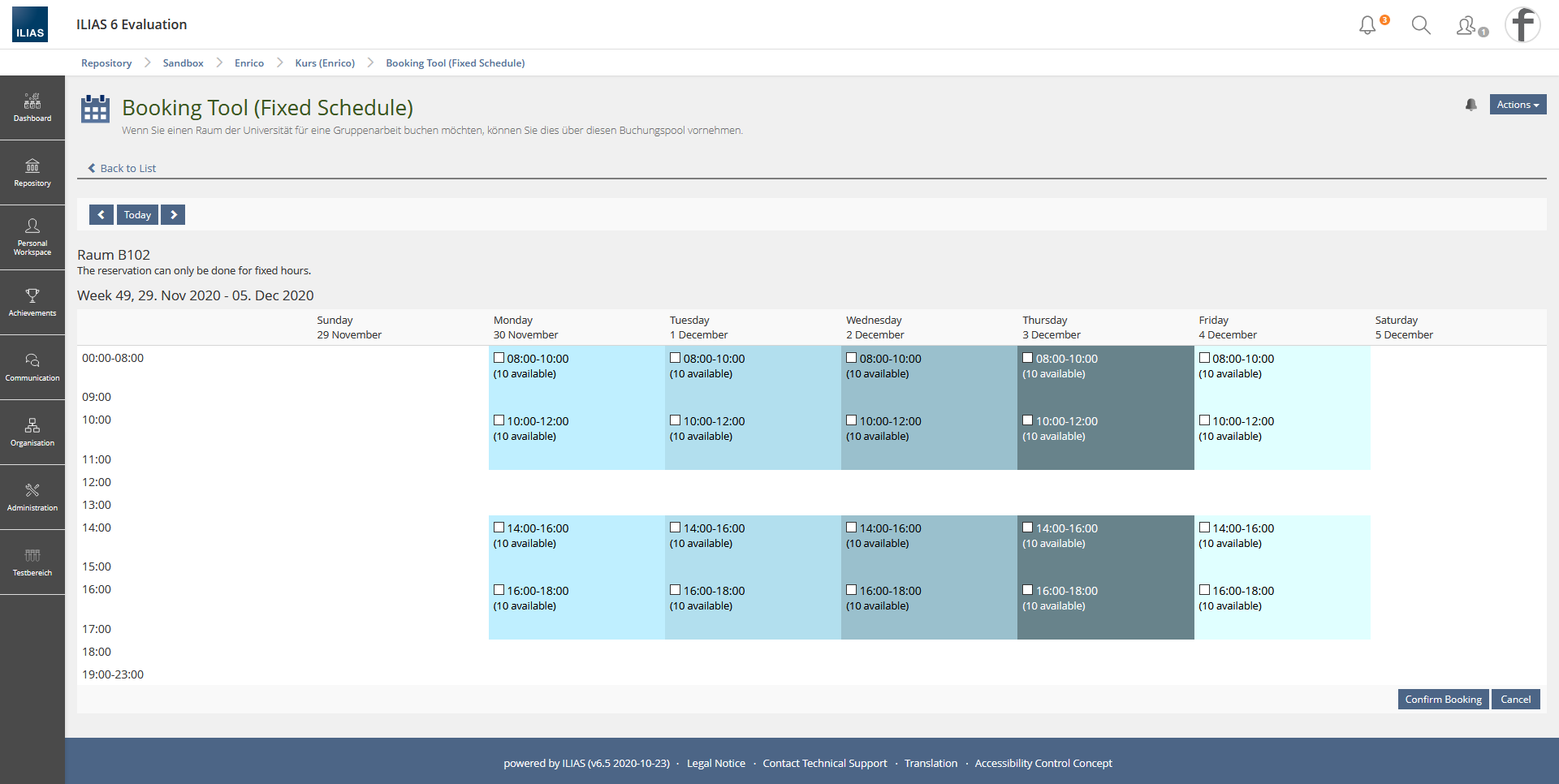Open Sandbox in the breadcrumb
Screen dimensions: 1559x784
coord(183,63)
